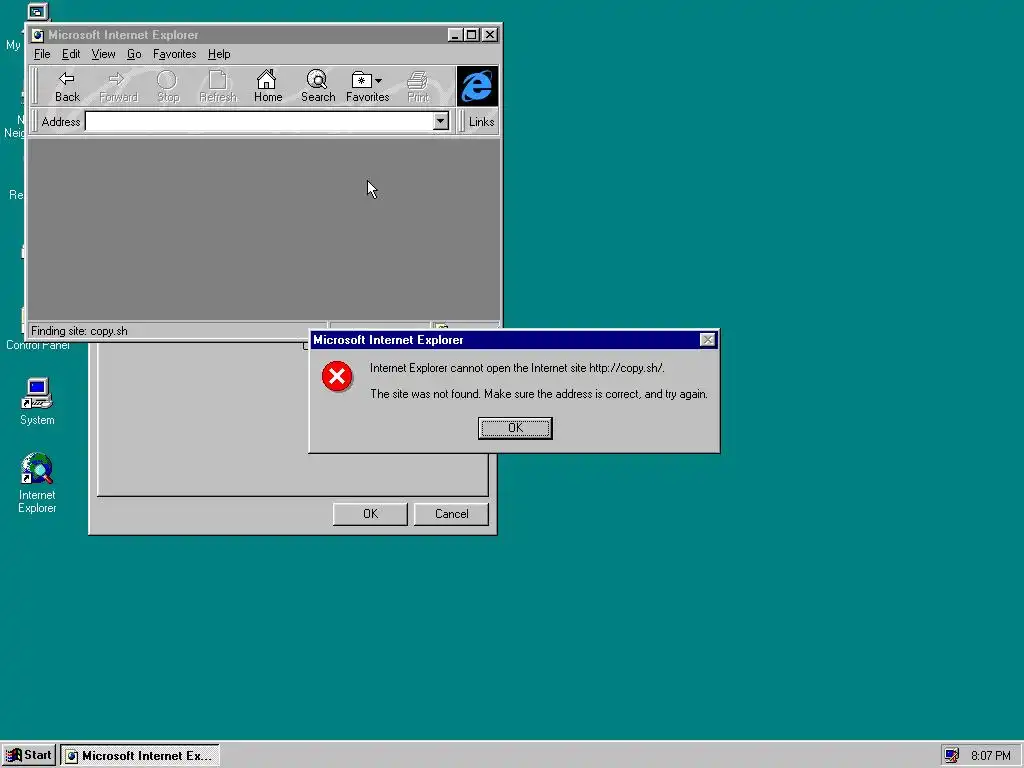Select the System desktop icon
The width and height of the screenshot is (1024, 768).
pos(37,402)
